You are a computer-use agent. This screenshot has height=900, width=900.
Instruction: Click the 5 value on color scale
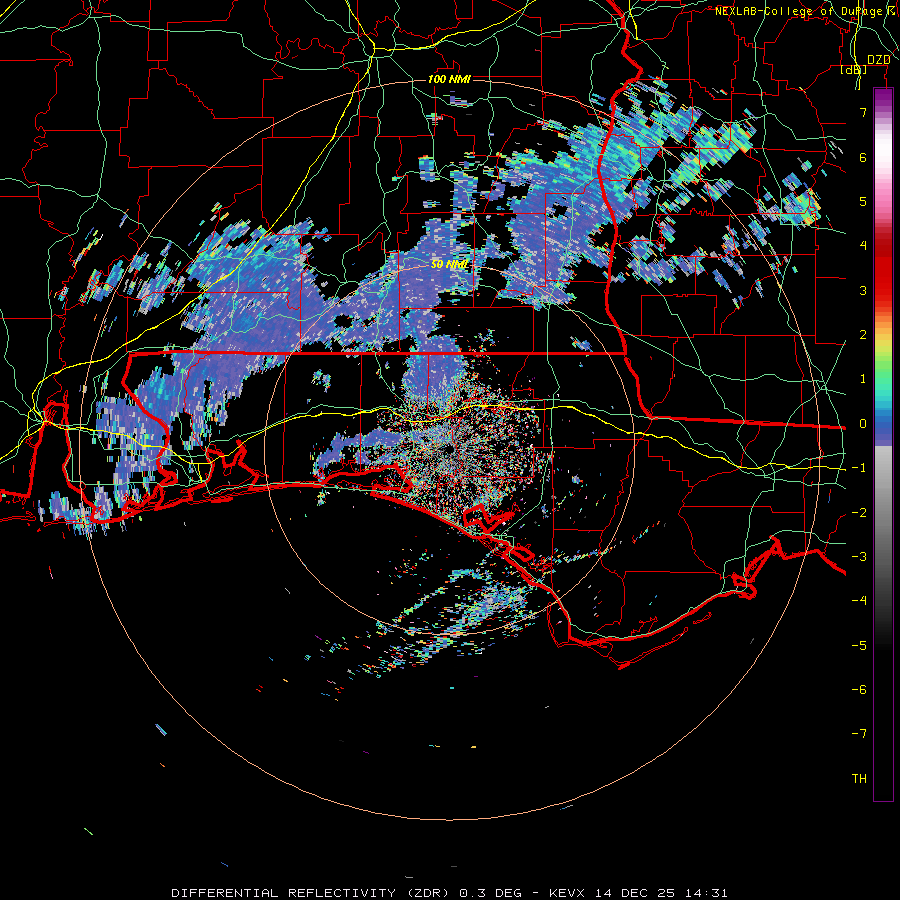(863, 201)
